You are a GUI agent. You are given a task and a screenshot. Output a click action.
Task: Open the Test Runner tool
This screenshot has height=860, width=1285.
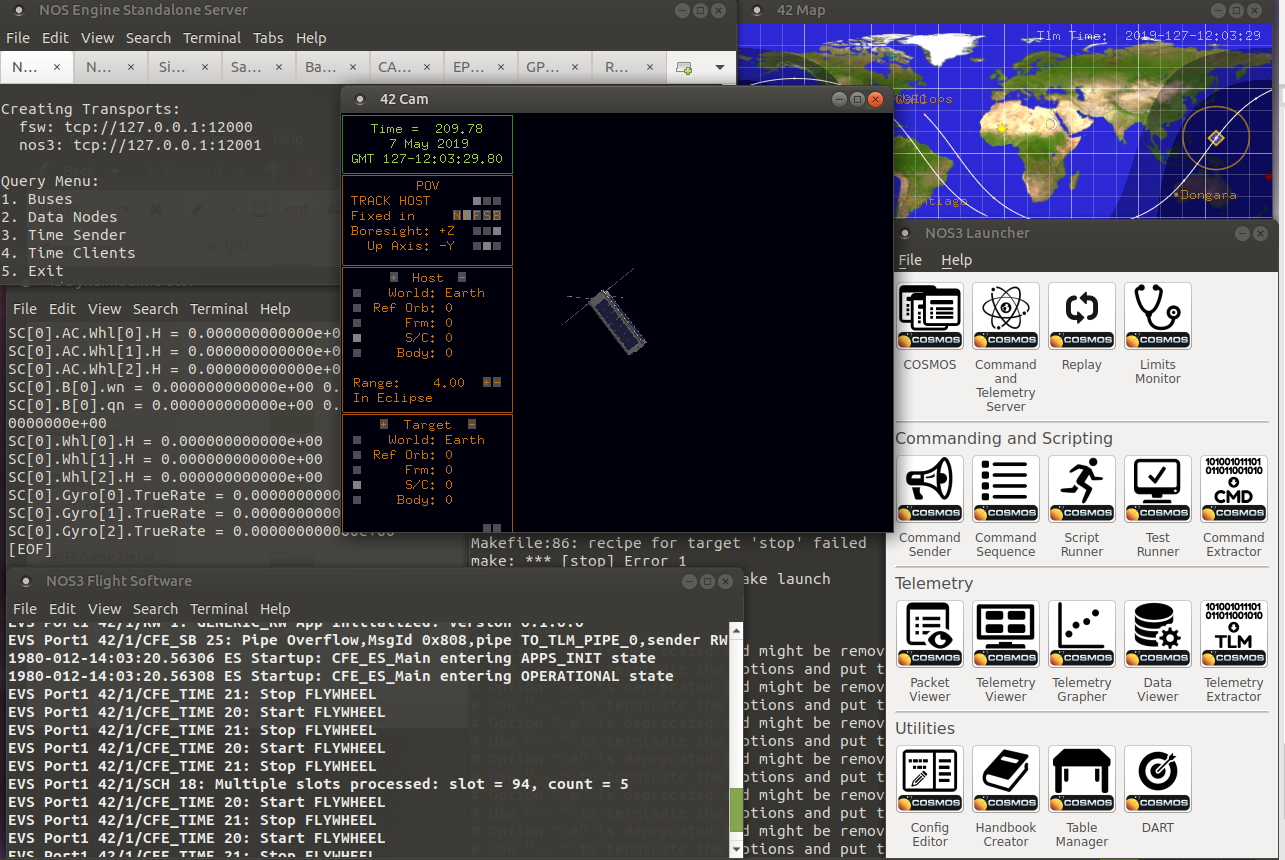click(1158, 489)
